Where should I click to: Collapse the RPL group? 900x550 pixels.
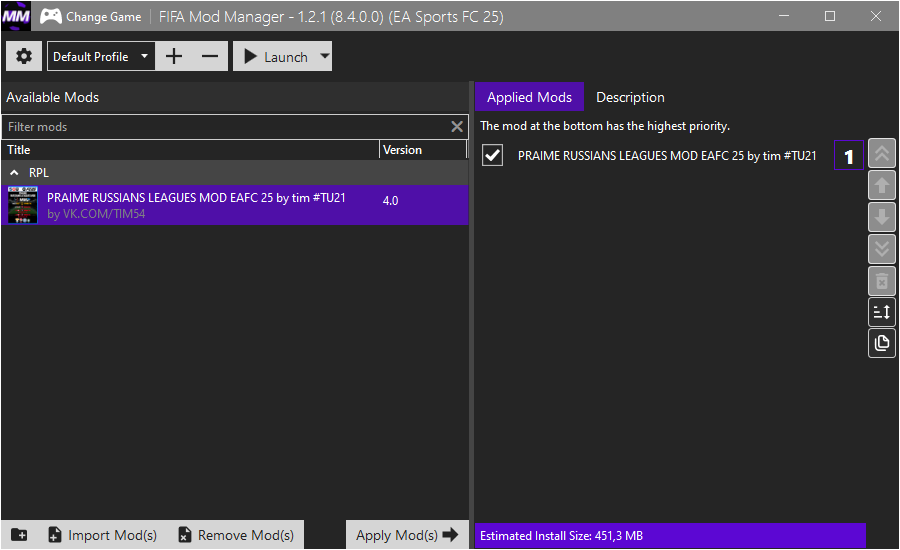[x=14, y=173]
